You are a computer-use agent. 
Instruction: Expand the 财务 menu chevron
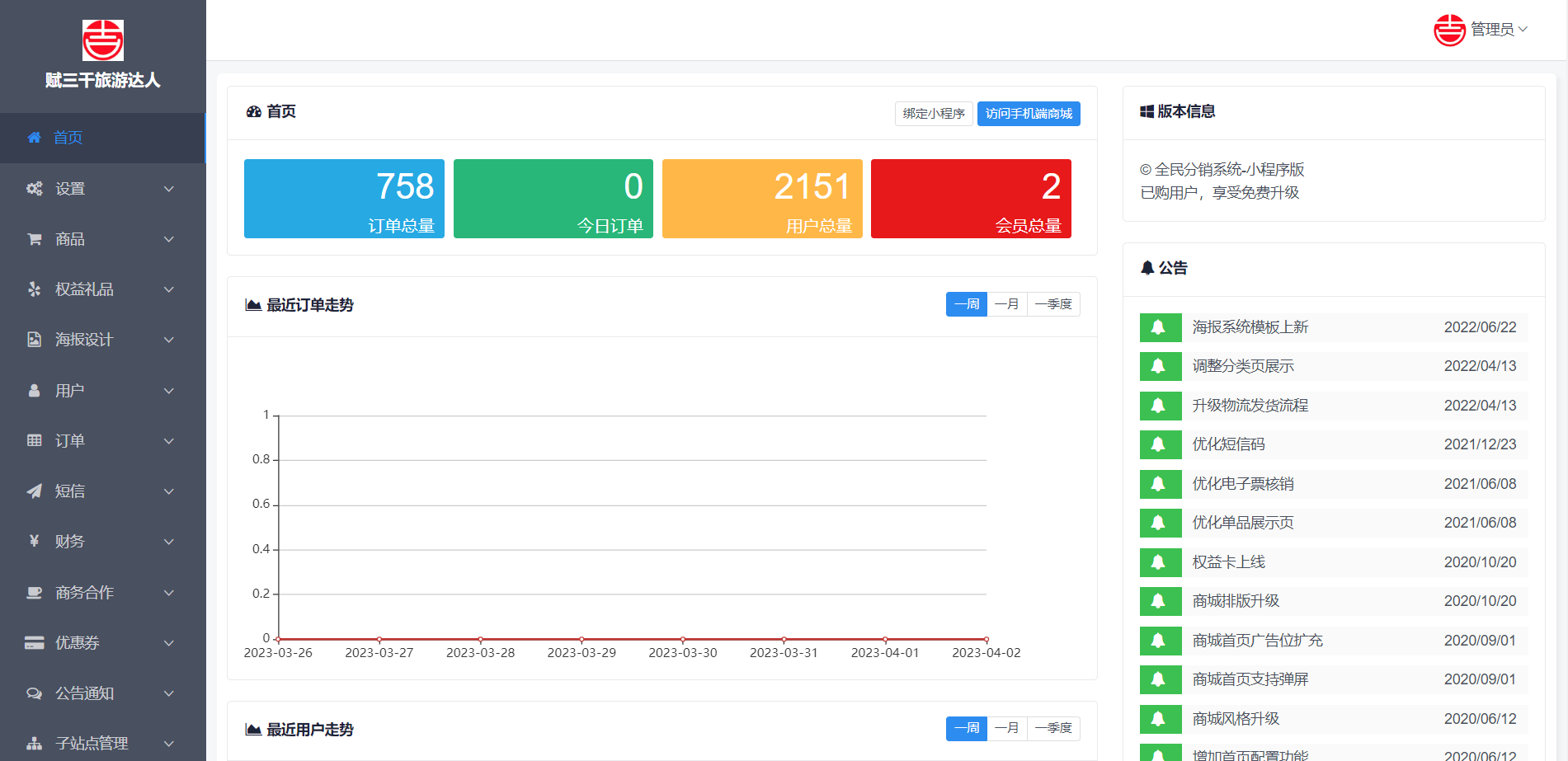(169, 542)
